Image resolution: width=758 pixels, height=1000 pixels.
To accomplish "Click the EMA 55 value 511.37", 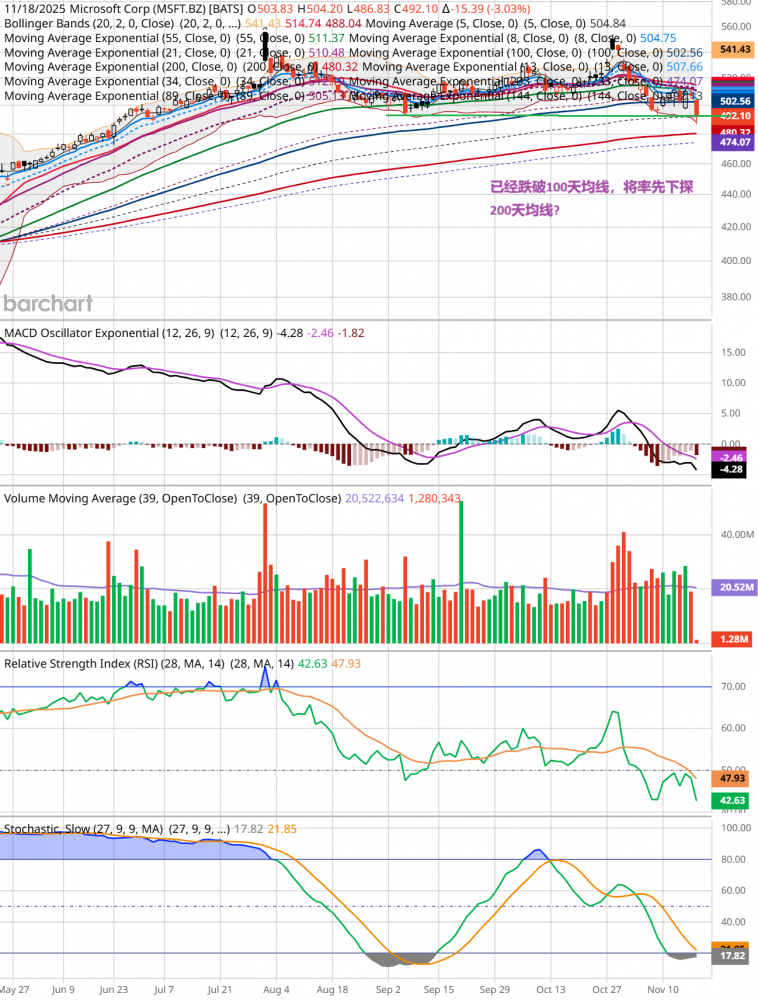I will coord(327,38).
